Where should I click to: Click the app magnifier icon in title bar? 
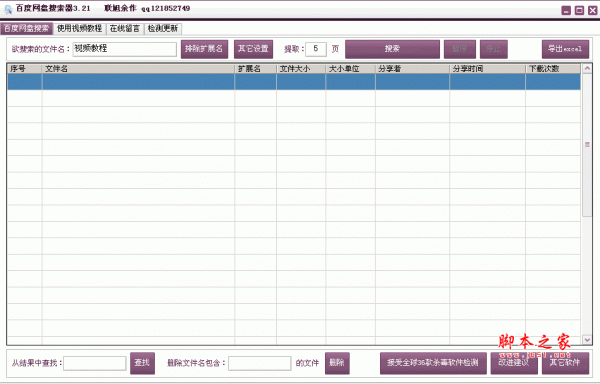pyautogui.click(x=8, y=9)
